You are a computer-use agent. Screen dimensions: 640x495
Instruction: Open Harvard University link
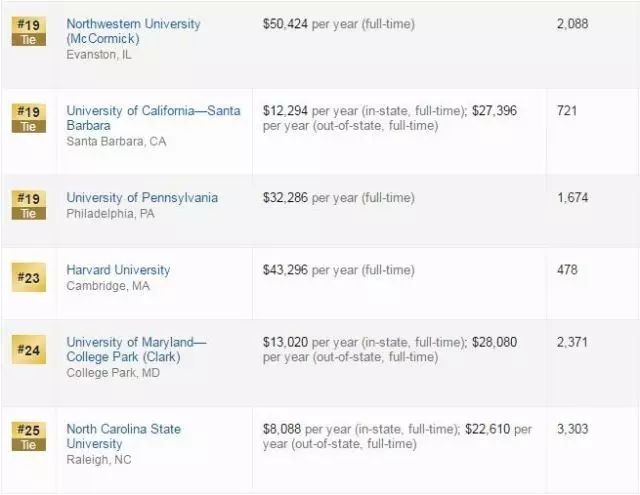[118, 270]
